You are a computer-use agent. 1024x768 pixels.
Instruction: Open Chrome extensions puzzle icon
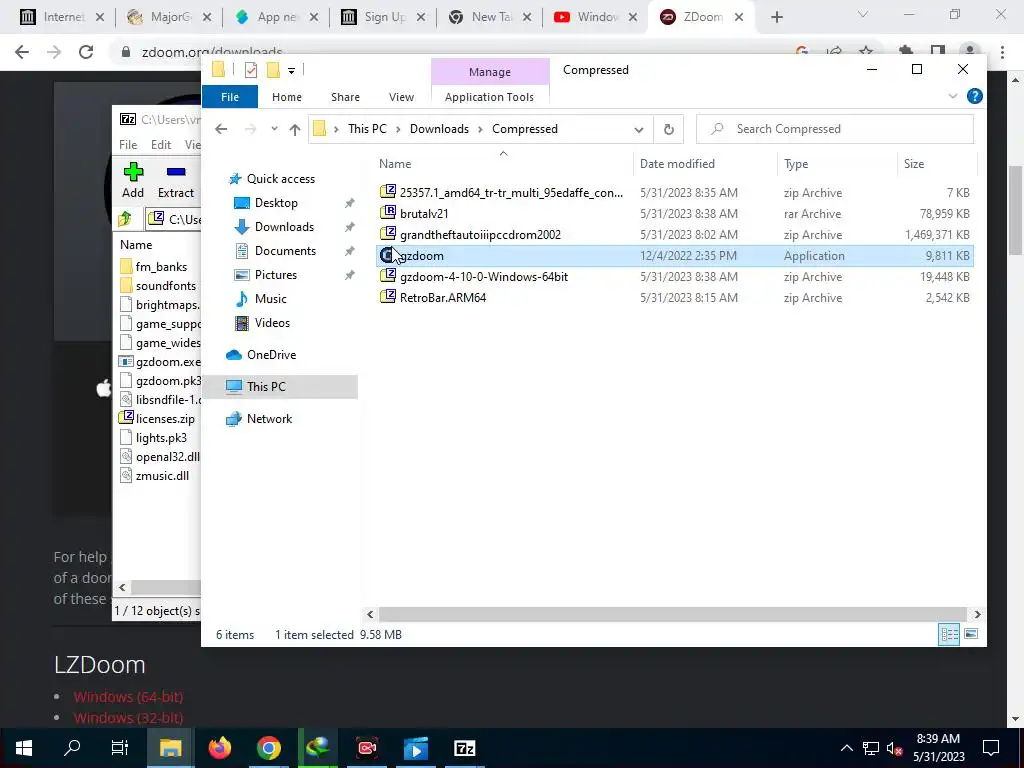click(906, 51)
